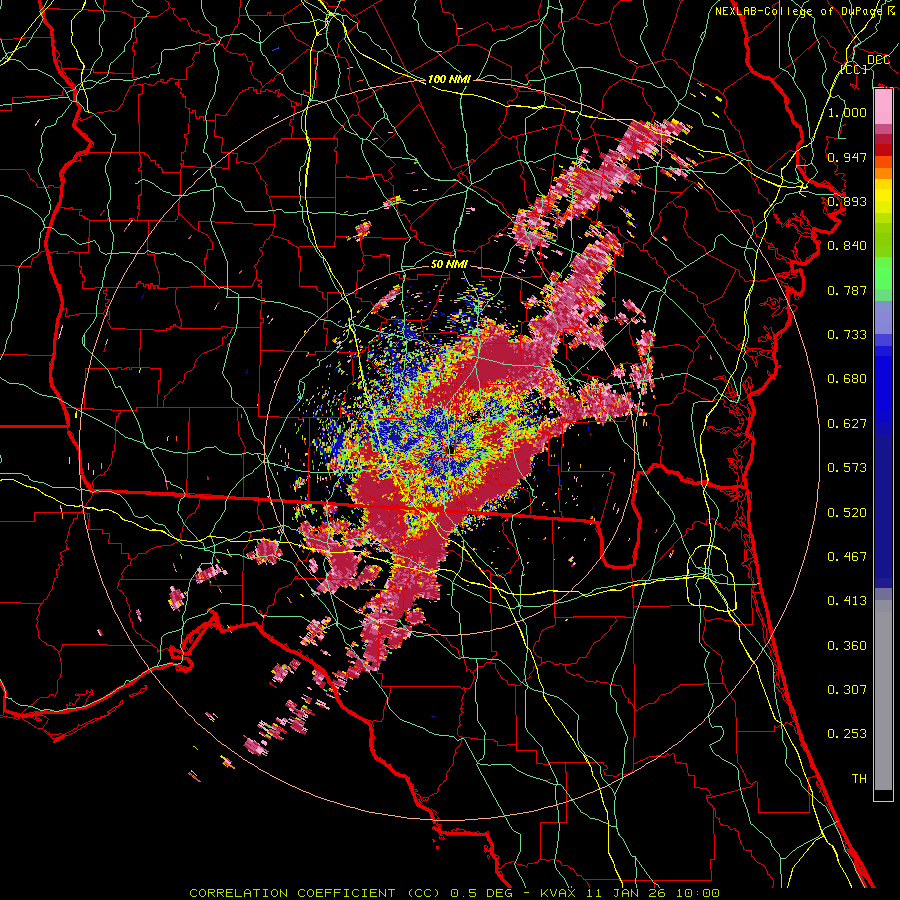Screen dimensions: 900x900
Task: Select the 0.360 legend value
Action: (847, 646)
